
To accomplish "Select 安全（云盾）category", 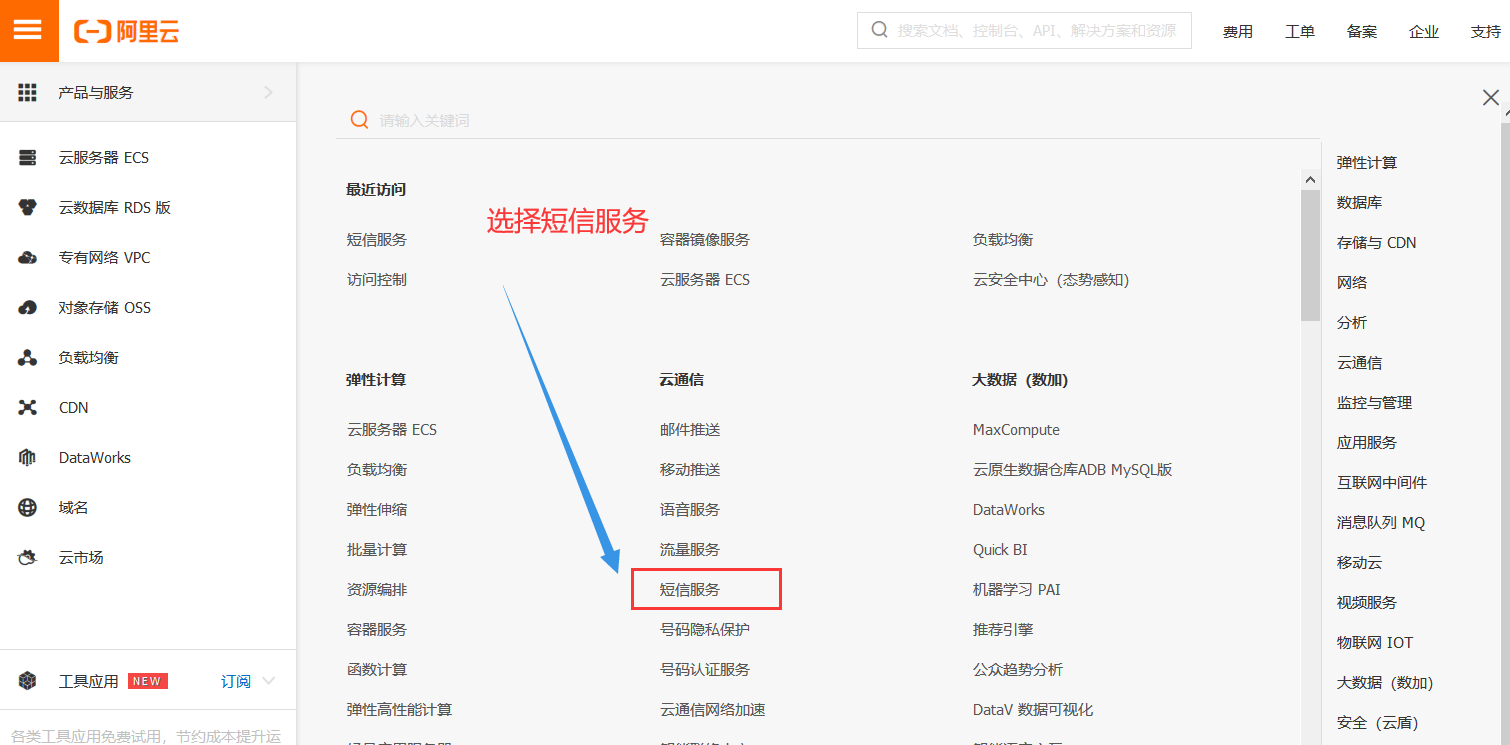I will click(x=1378, y=722).
